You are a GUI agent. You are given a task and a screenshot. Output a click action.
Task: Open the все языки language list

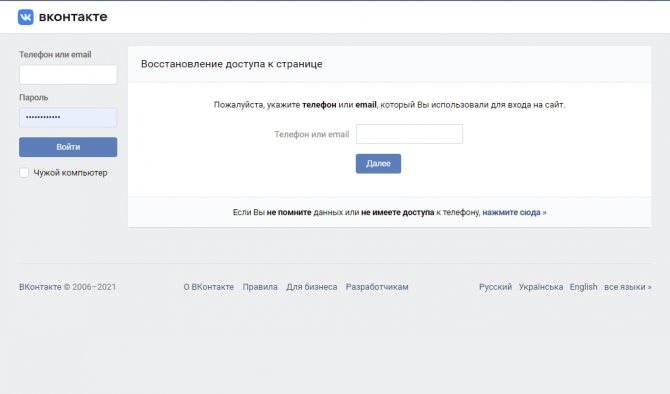[x=628, y=287]
